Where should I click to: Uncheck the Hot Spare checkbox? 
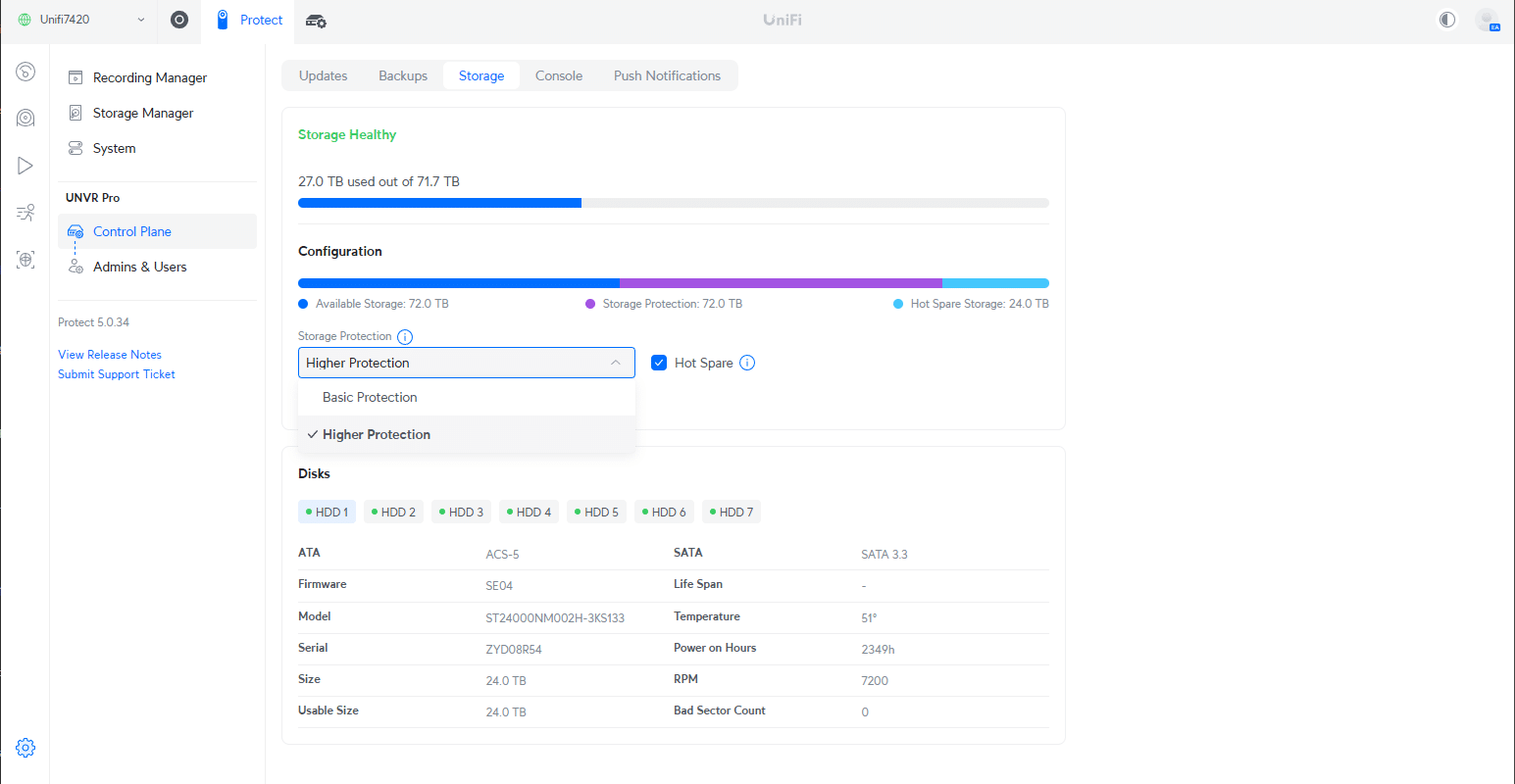click(659, 363)
